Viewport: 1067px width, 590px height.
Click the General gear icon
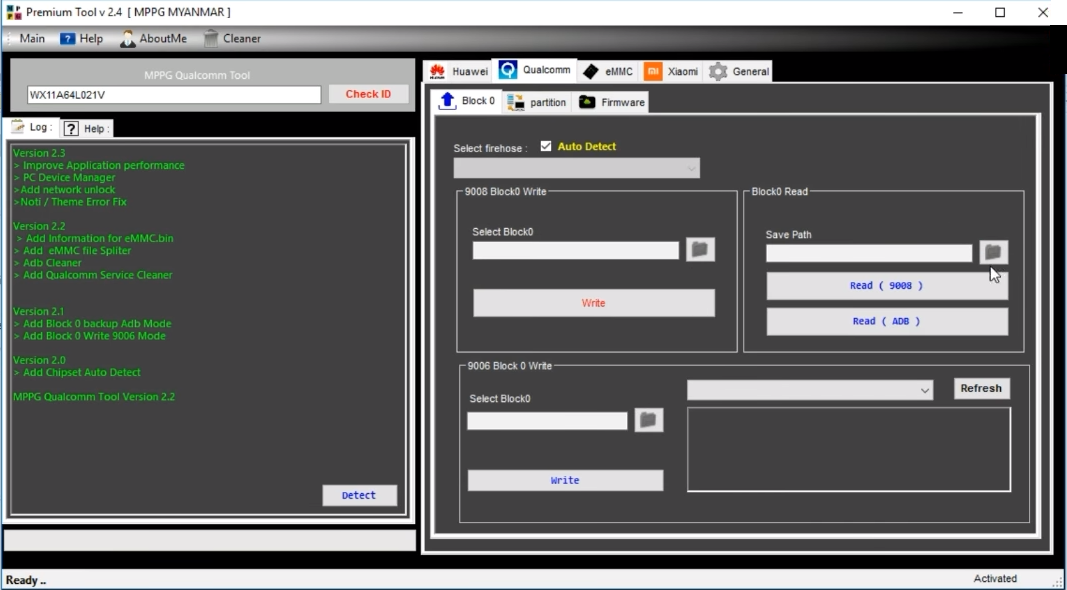[718, 71]
